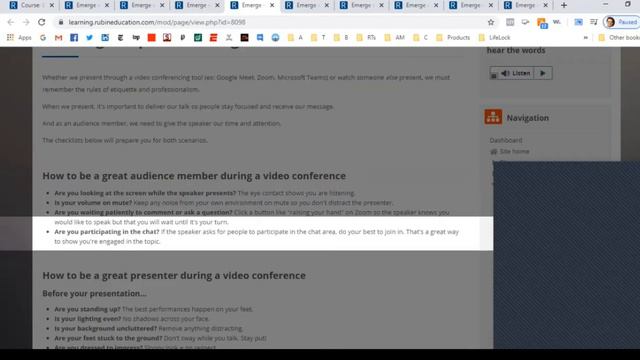This screenshot has height=360, width=640.
Task: Open the blue chat bubble bookmark
Action: 260,38
